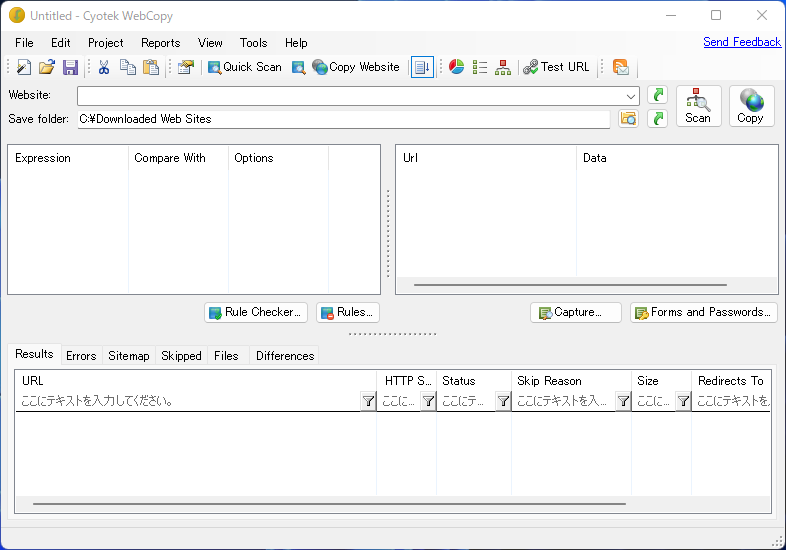This screenshot has width=786, height=550.
Task: Open the green arrow next to Website field
Action: (657, 95)
